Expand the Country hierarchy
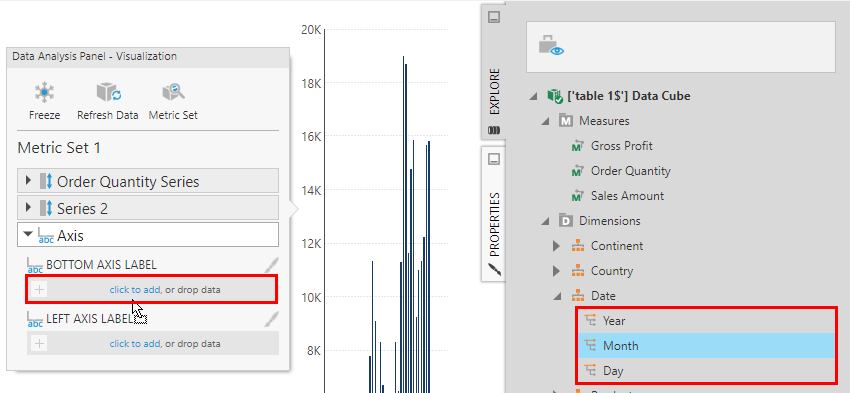The height and width of the screenshot is (393, 850). click(x=556, y=271)
